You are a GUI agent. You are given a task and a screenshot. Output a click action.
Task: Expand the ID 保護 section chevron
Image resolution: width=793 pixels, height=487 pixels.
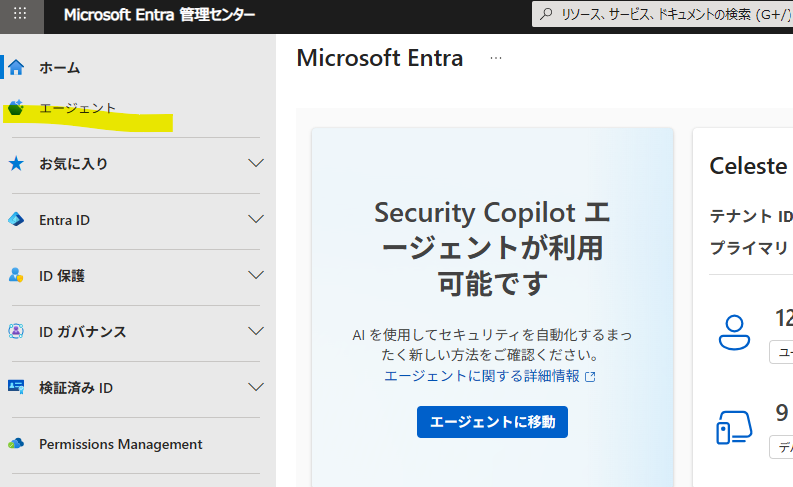(x=256, y=275)
